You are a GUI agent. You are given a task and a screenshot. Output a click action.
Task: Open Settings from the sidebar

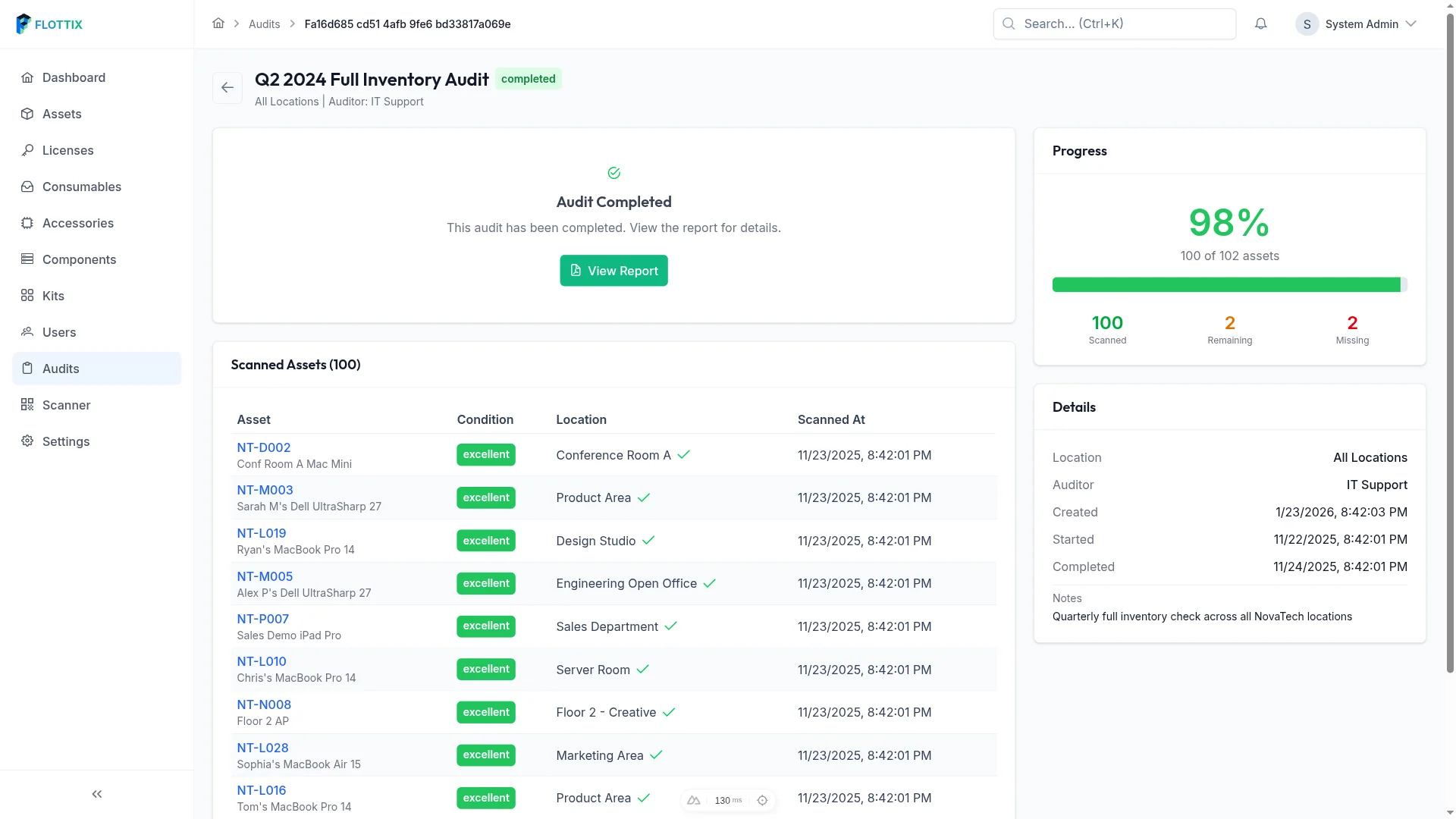[x=96, y=441]
